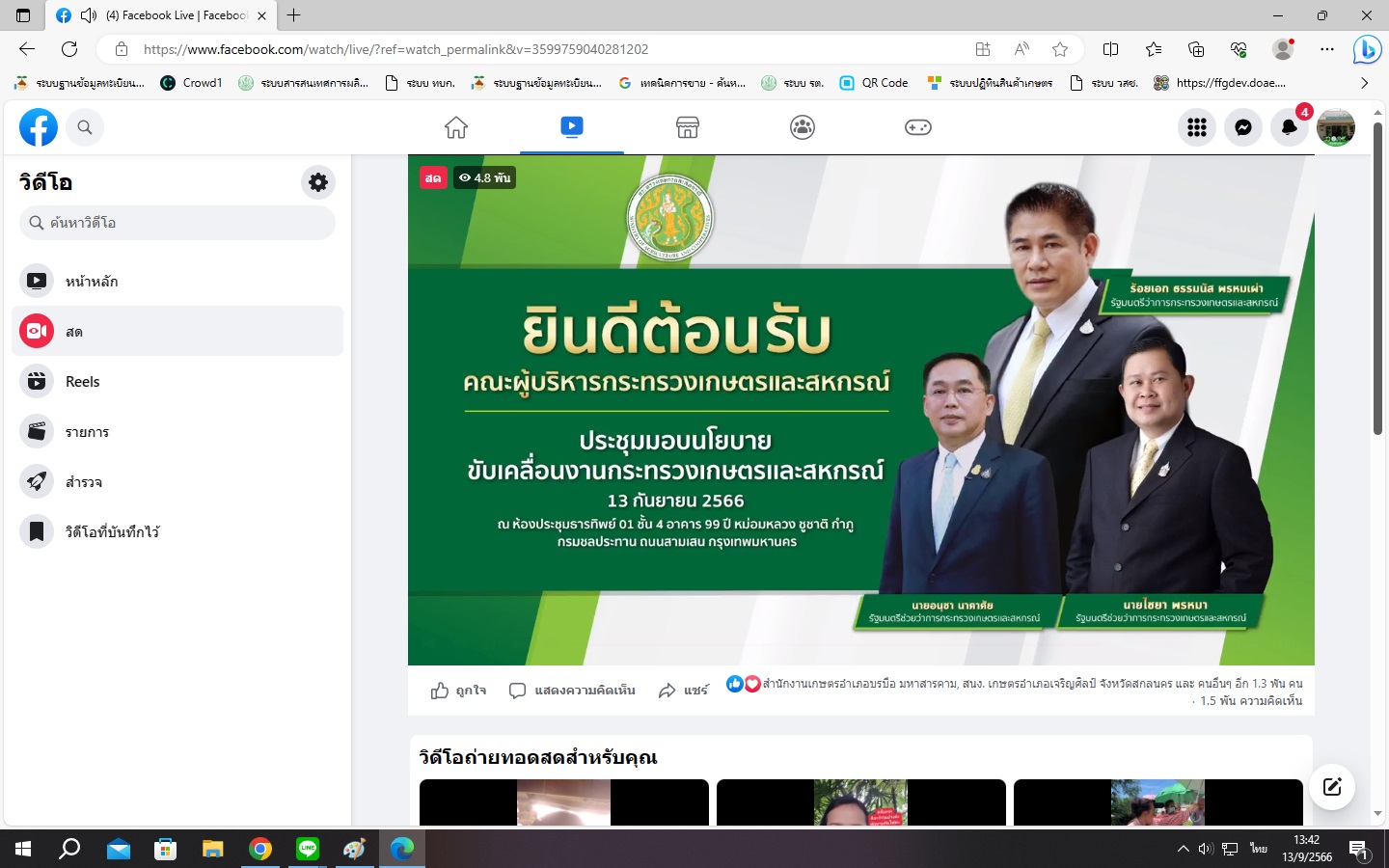
Task: Open the Marketplace storefront icon
Action: pyautogui.click(x=688, y=127)
